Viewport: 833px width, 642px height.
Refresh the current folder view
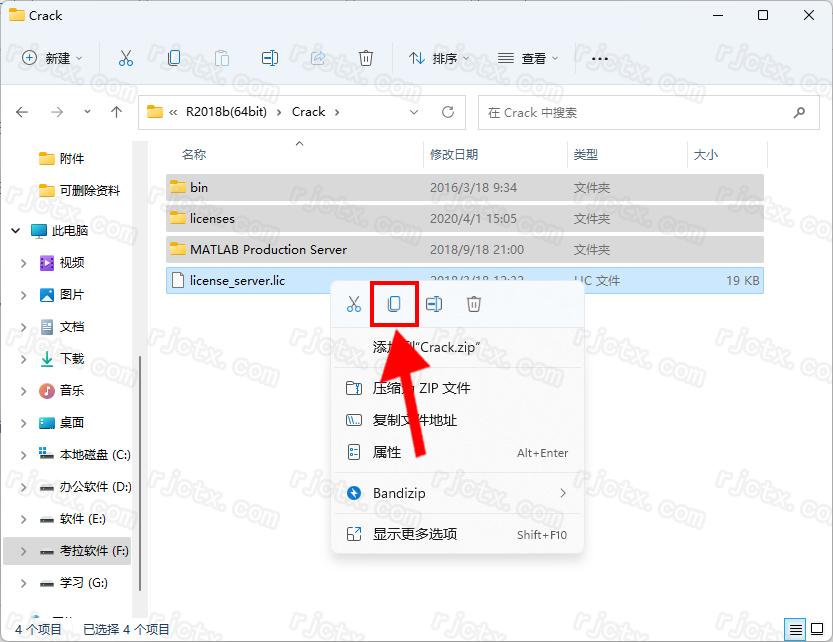[x=447, y=112]
